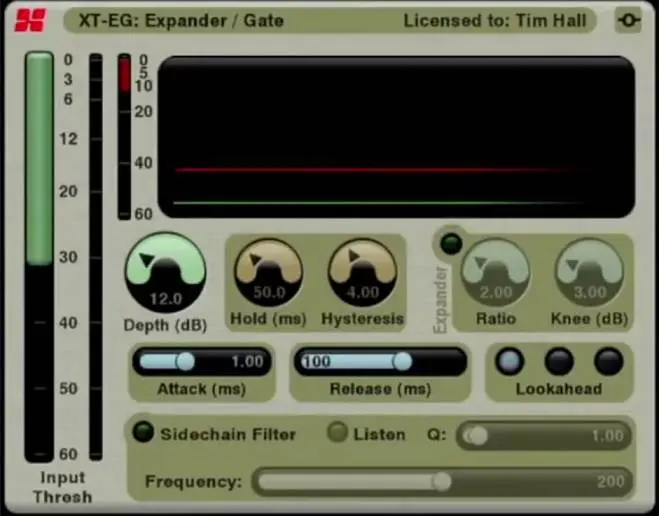
Task: Click the Ratio value 2.00
Action: (x=496, y=292)
